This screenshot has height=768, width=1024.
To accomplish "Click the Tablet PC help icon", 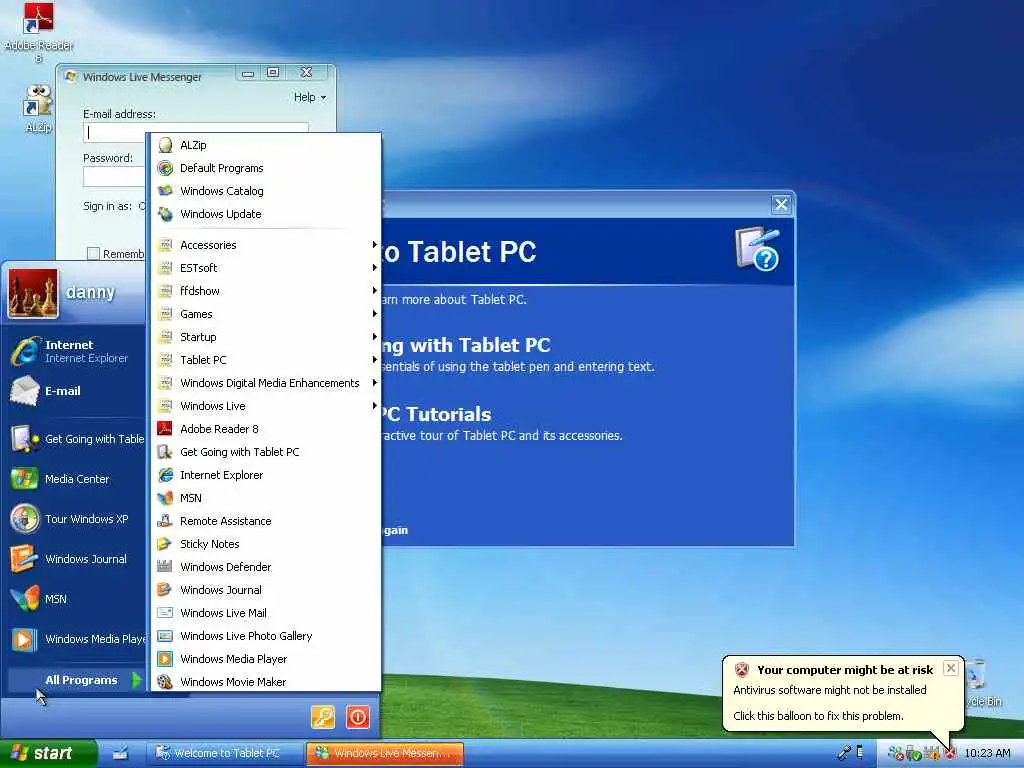I will 758,249.
